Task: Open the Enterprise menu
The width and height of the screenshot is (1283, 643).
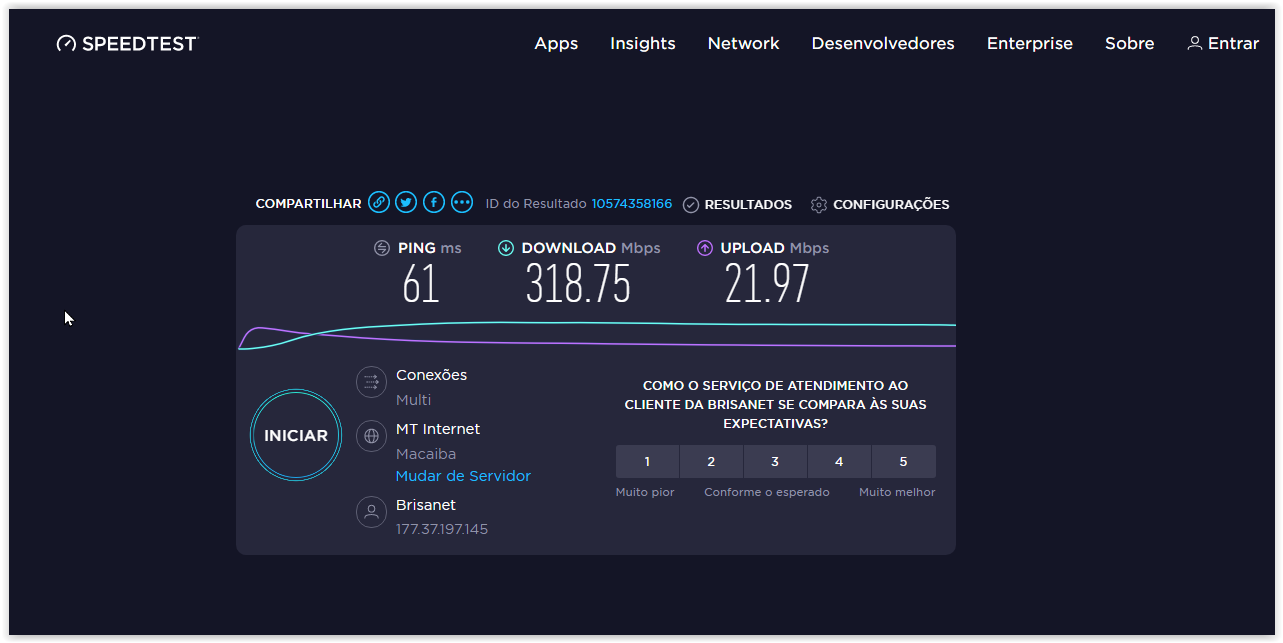Action: click(x=1030, y=43)
